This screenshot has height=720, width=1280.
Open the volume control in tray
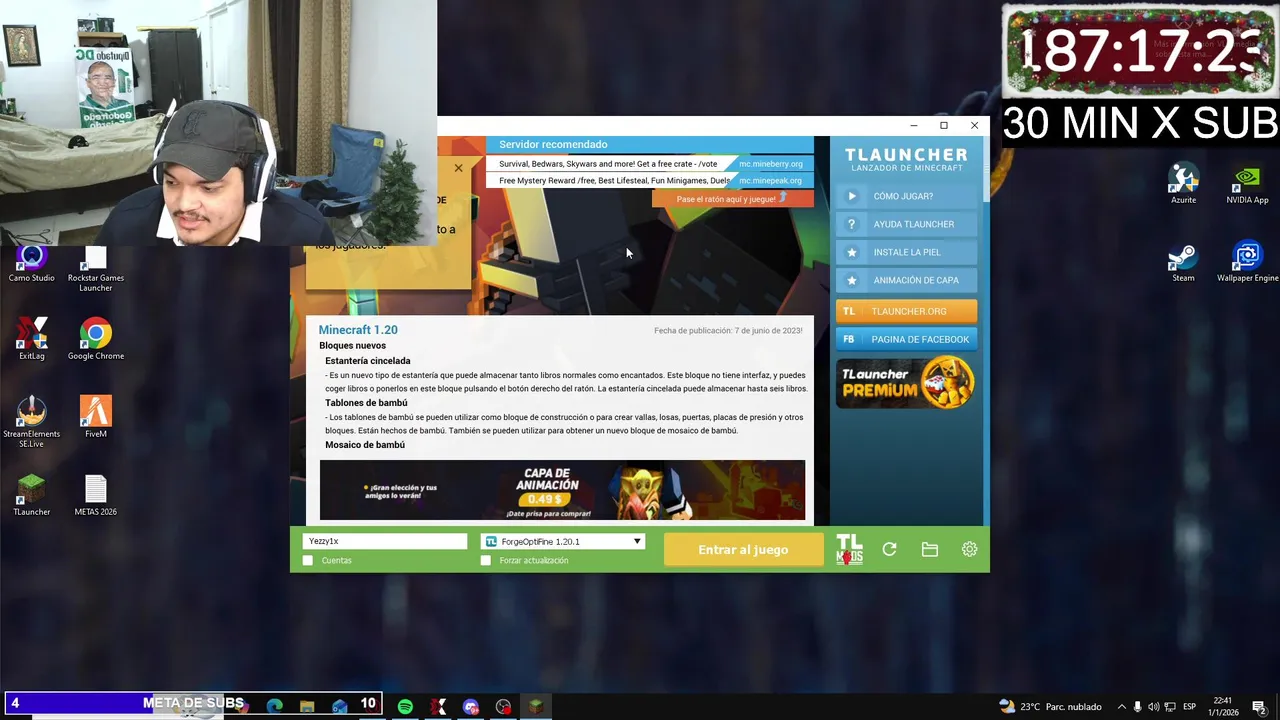coord(1154,707)
